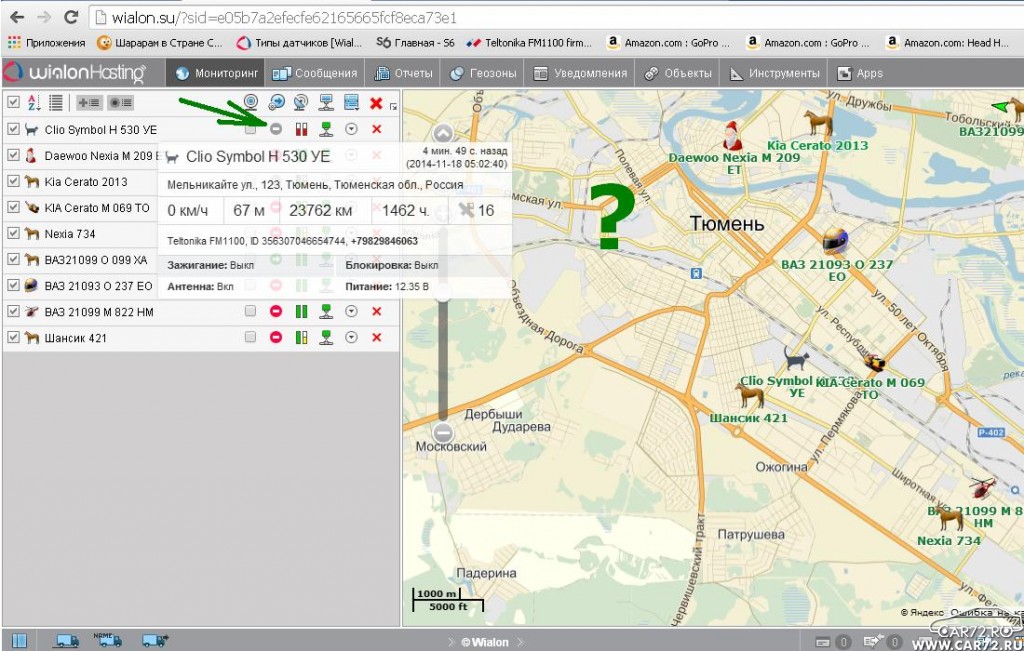The image size is (1024, 651).
Task: Click green data bars in ВАЗ 21099 M 822 HM row
Action: [x=301, y=311]
